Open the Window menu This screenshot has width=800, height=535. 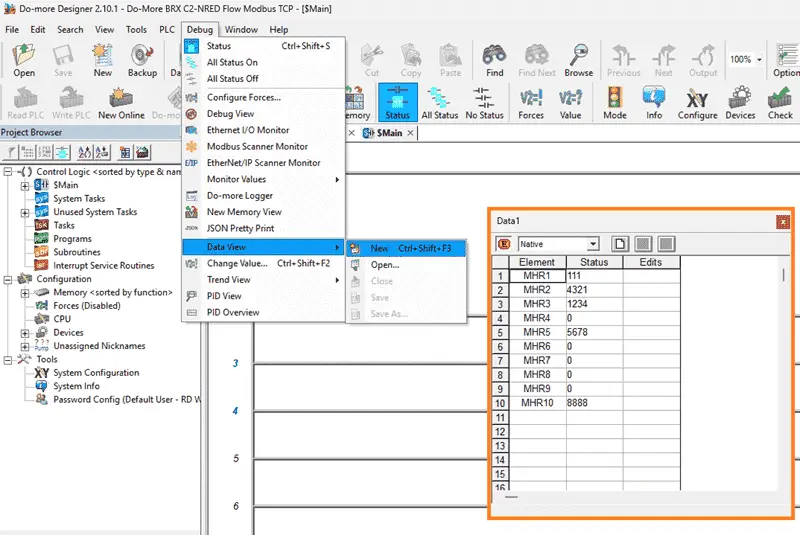coord(241,30)
